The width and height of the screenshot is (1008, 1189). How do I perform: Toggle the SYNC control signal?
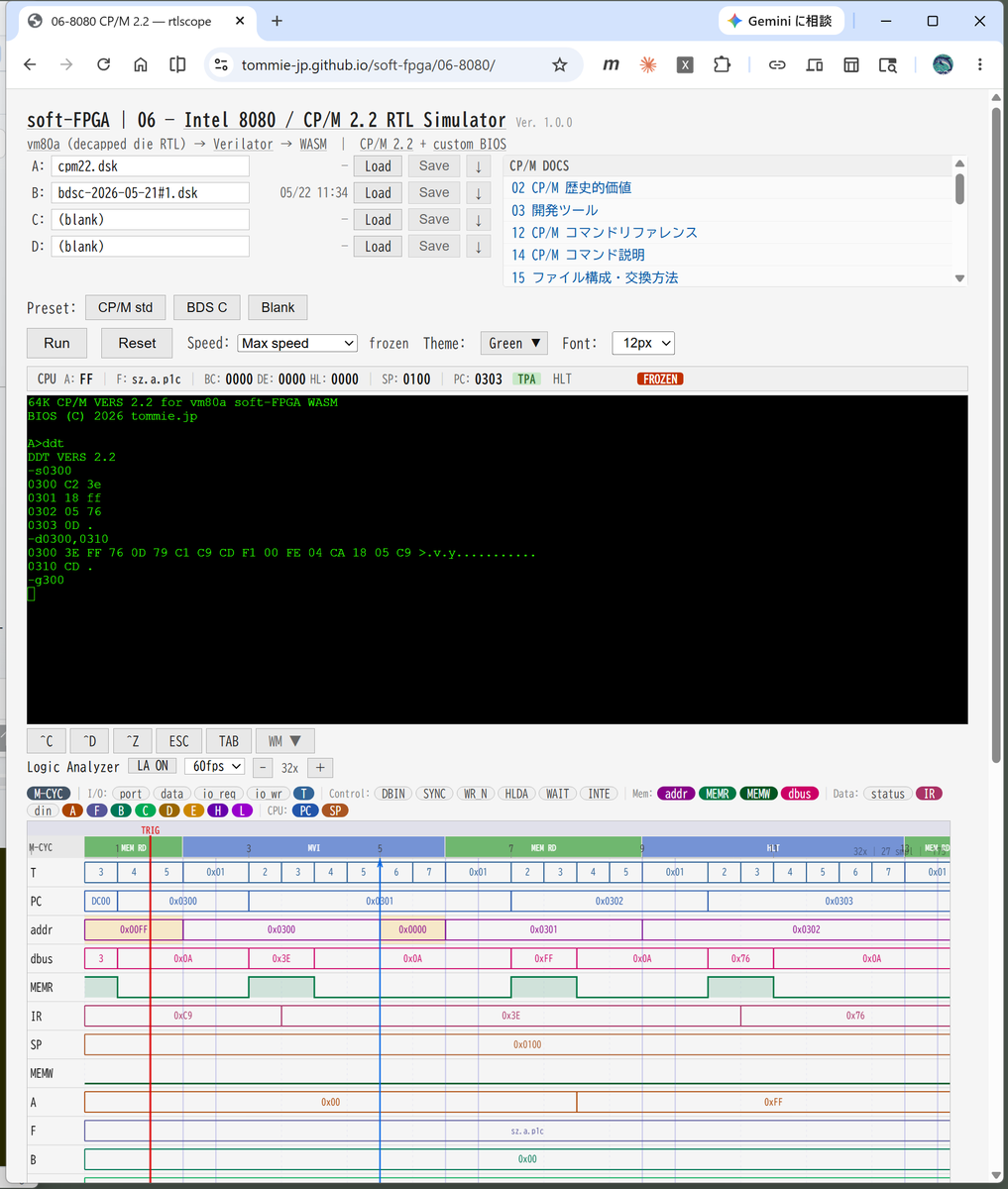tap(434, 794)
